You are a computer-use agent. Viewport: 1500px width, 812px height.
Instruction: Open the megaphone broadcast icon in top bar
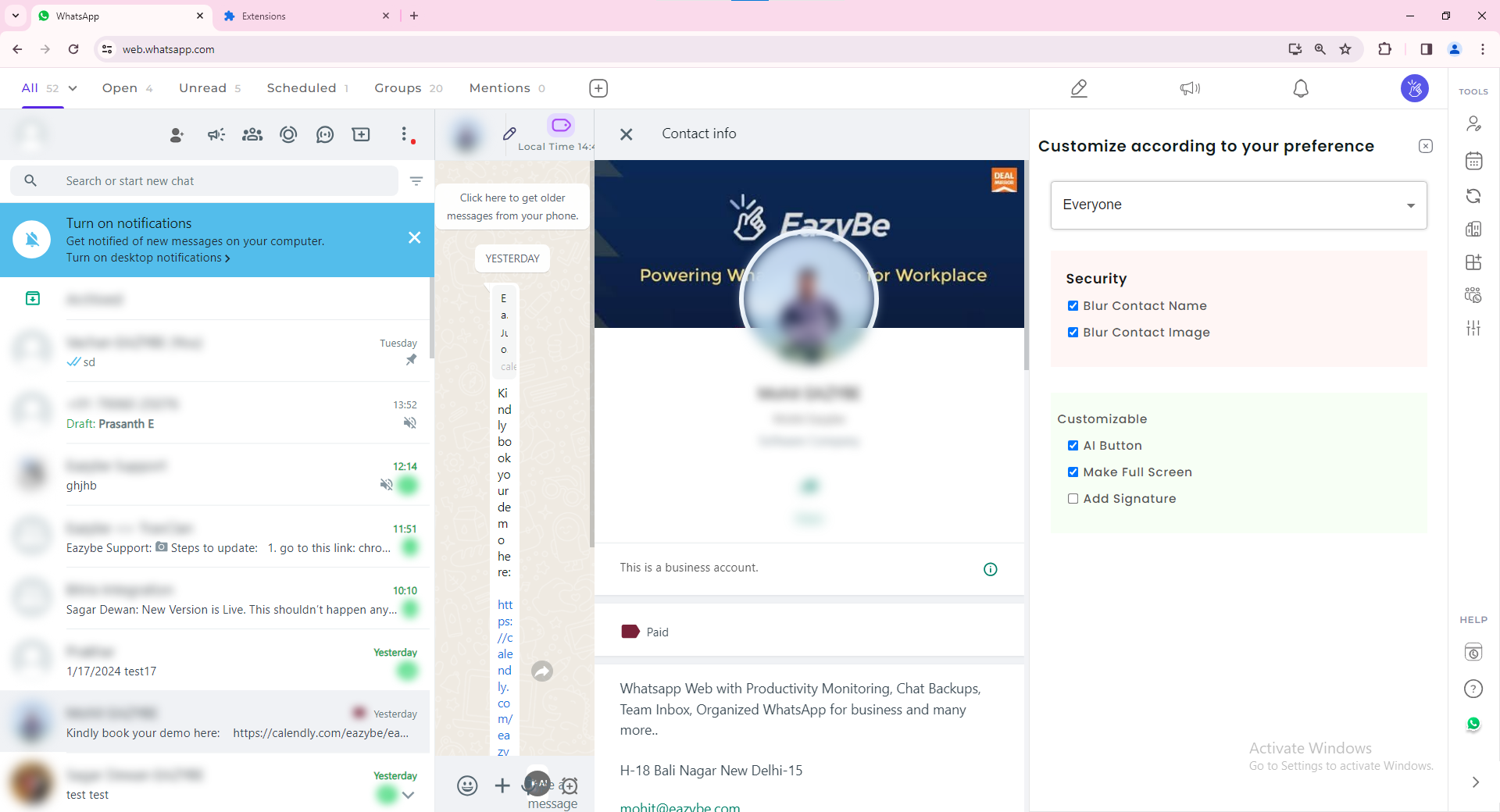1190,88
